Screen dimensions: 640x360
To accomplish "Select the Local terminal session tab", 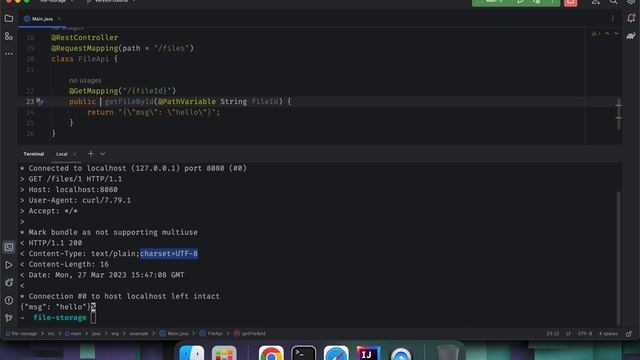I will click(x=62, y=154).
